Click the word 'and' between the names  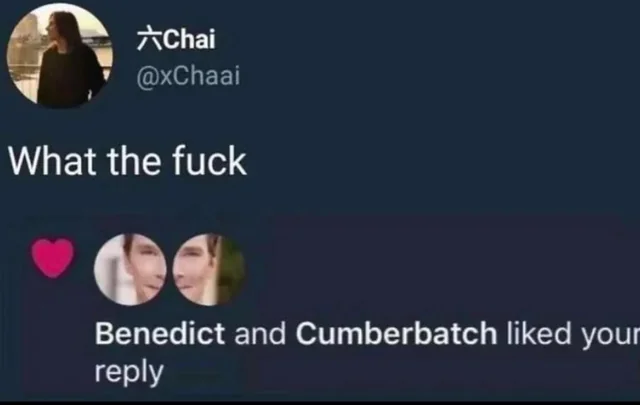[260, 334]
